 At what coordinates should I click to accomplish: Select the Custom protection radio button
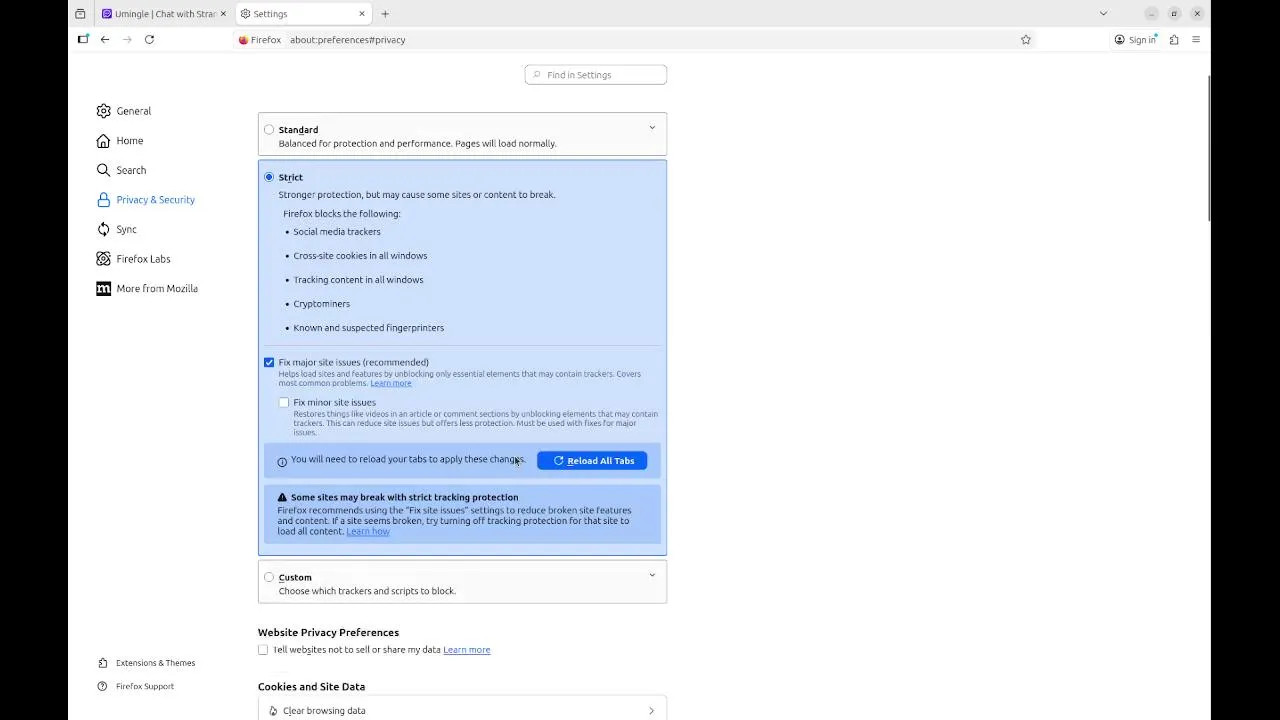[269, 577]
